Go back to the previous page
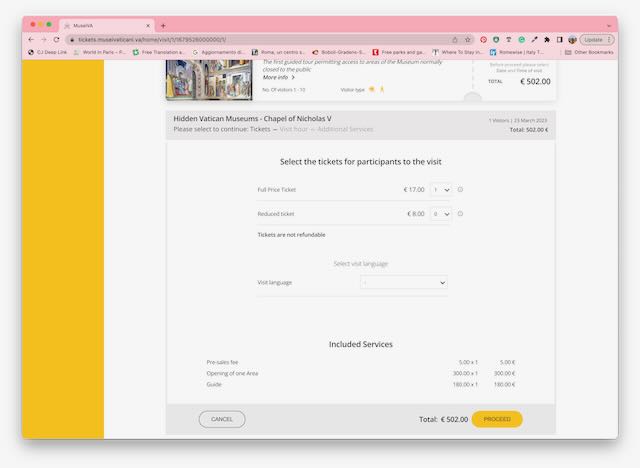The height and width of the screenshot is (468, 640). 31,40
